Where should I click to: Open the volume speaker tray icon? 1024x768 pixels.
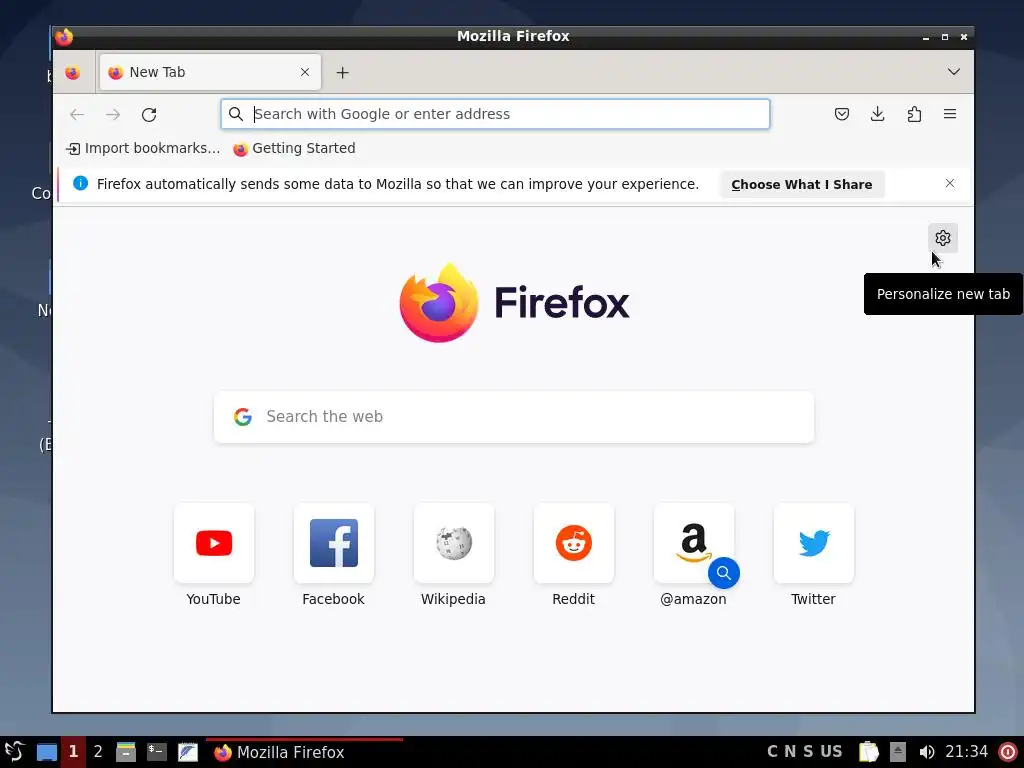pos(927,752)
